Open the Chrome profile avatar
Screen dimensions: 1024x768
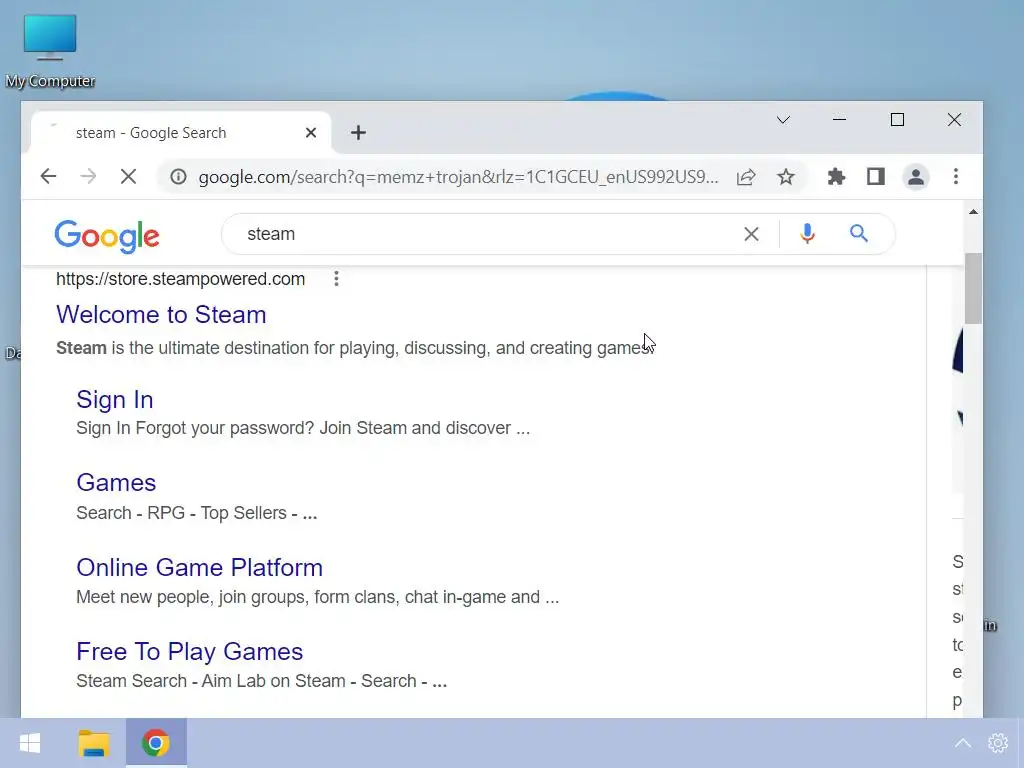[x=916, y=176]
